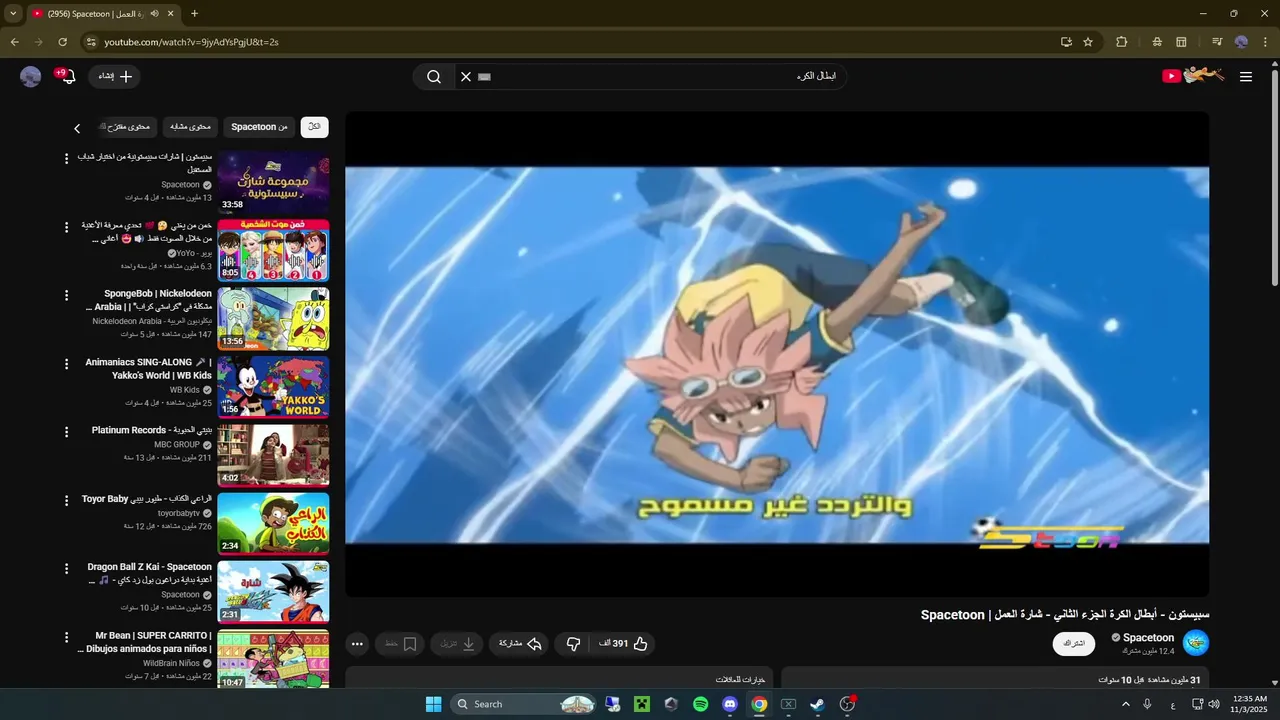Share the video (مشاركة)
Screen dimensions: 1280x720
click(x=520, y=643)
